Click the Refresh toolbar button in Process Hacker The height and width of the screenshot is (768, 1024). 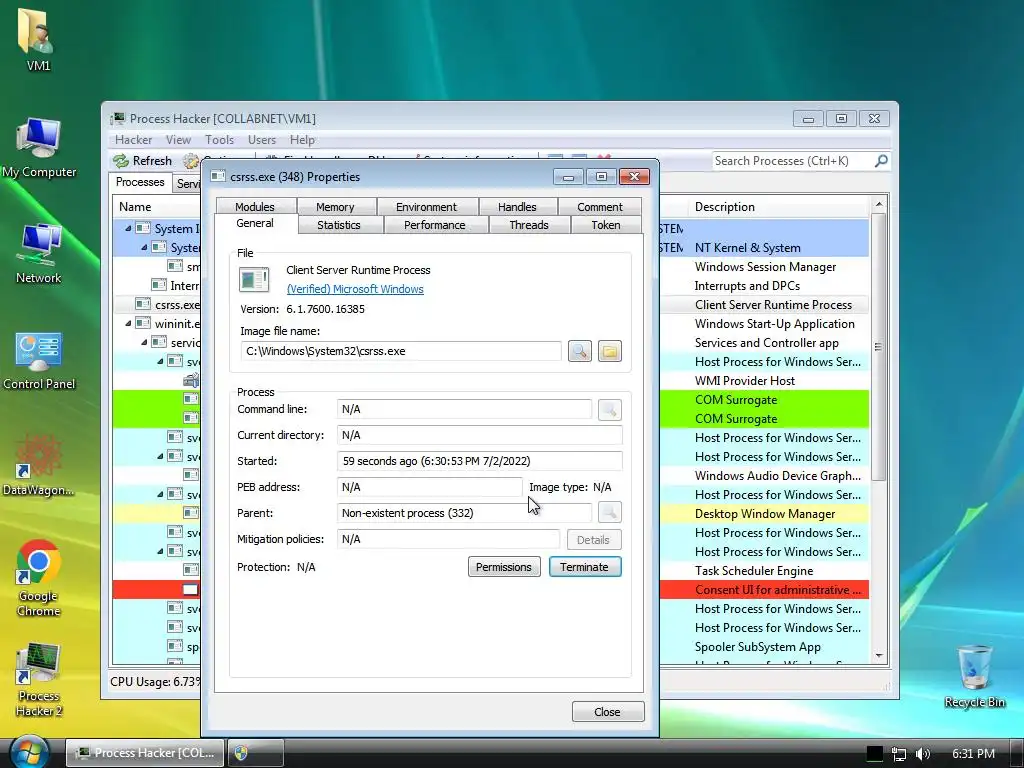142,161
